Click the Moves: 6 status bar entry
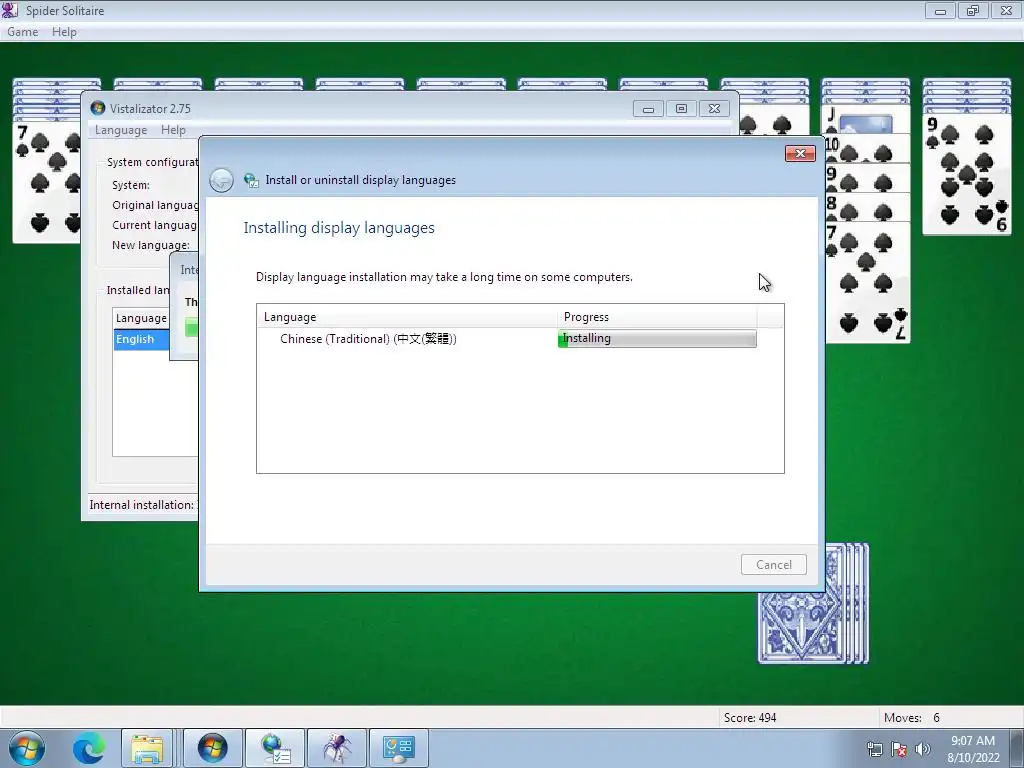The width and height of the screenshot is (1024, 768). pos(912,718)
